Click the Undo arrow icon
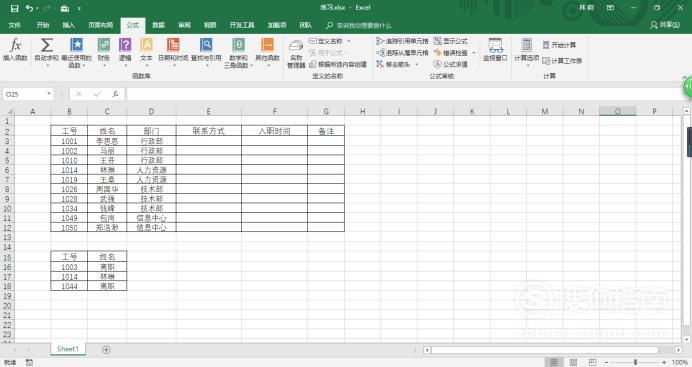The image size is (692, 367). click(29, 8)
